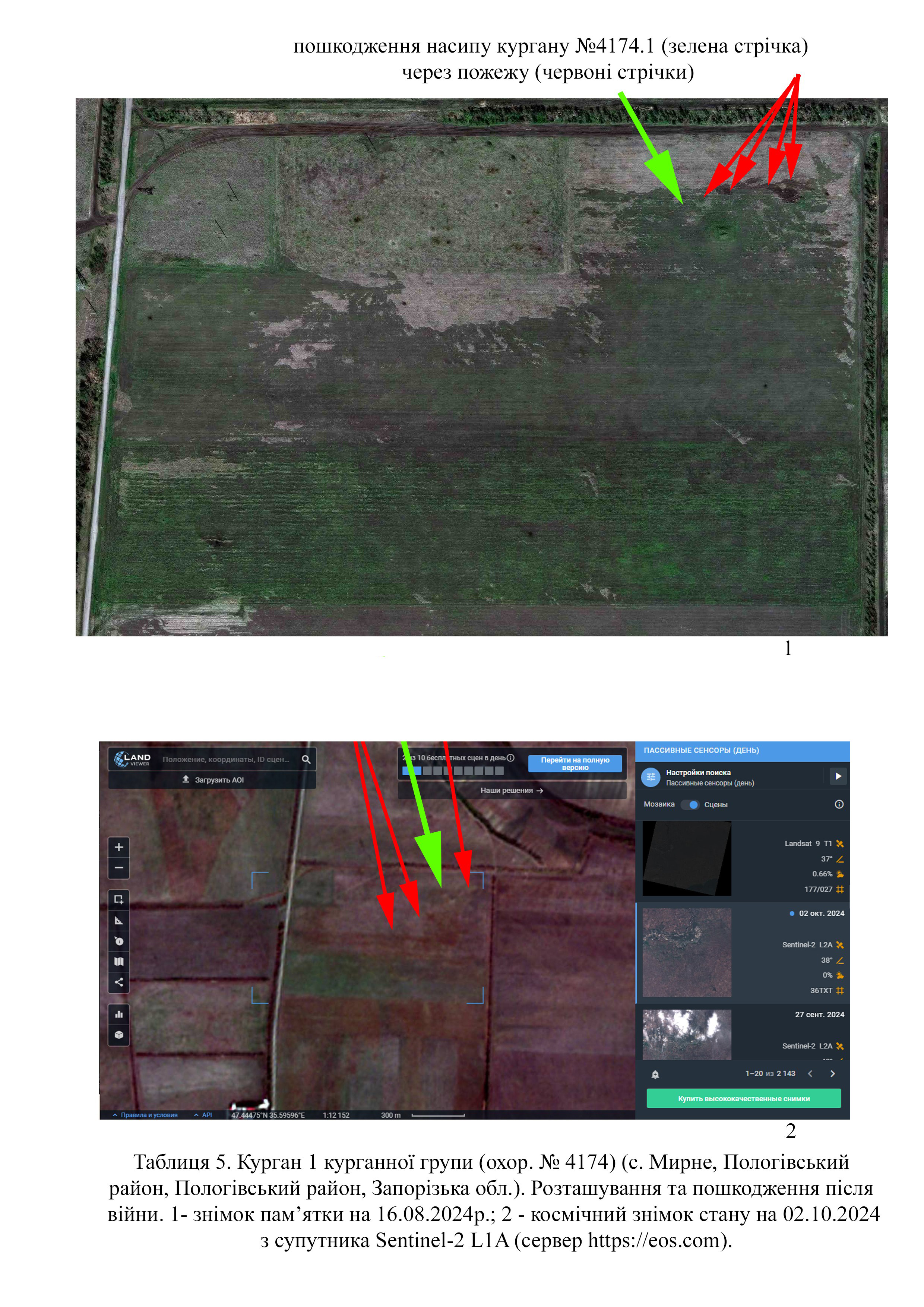
Task: Toggle the Мозаика/Сцены switch
Action: click(x=689, y=804)
